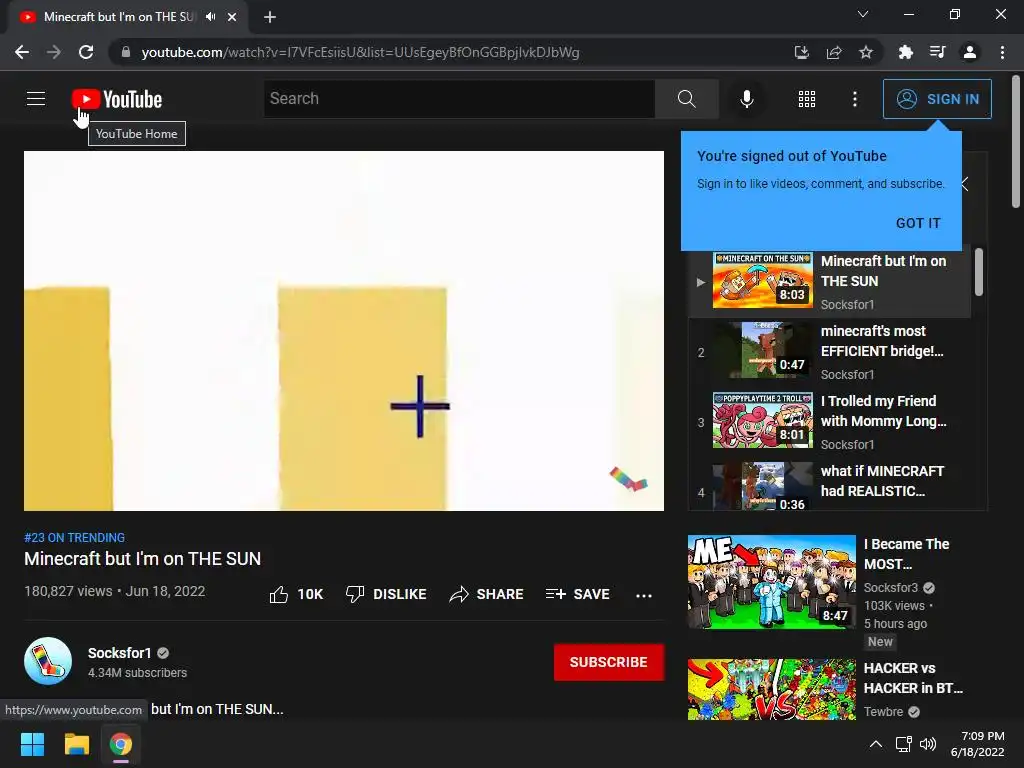This screenshot has width=1024, height=768.
Task: Open the volume tray icon
Action: coord(928,744)
